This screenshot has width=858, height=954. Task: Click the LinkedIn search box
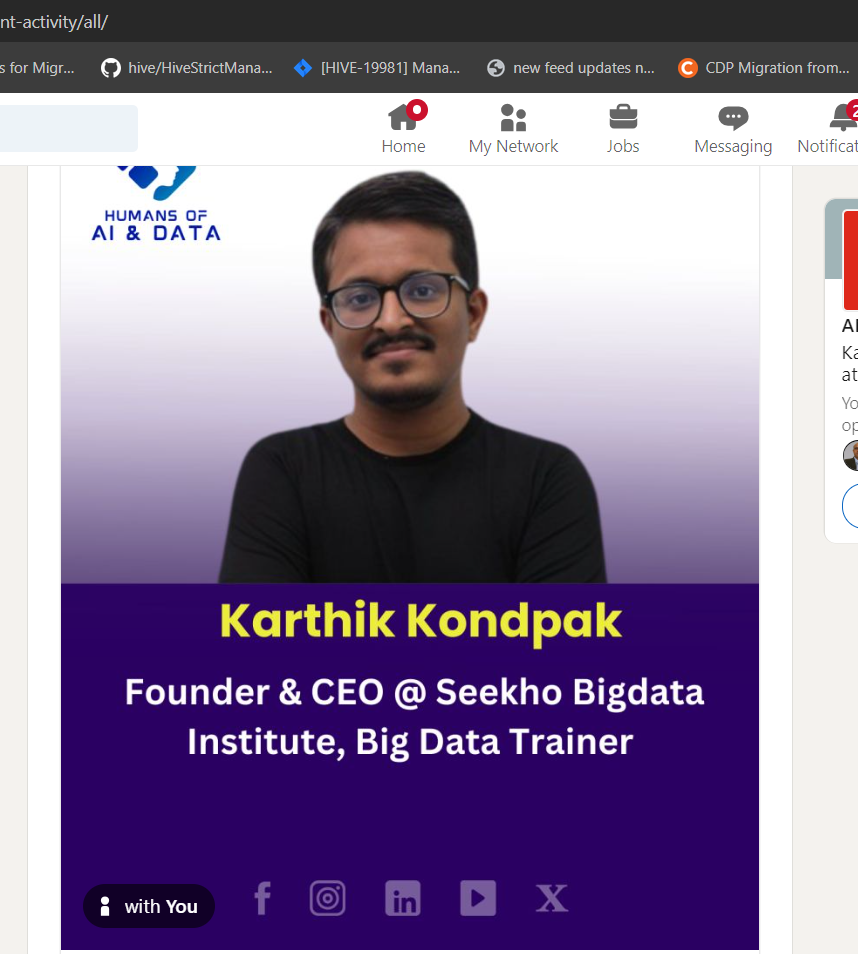[68, 128]
